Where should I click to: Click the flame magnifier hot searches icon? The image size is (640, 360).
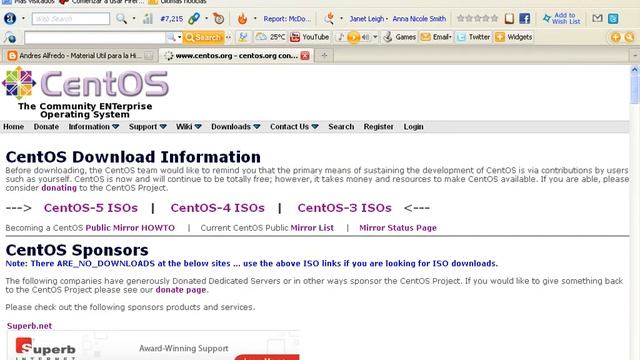[x=329, y=18]
